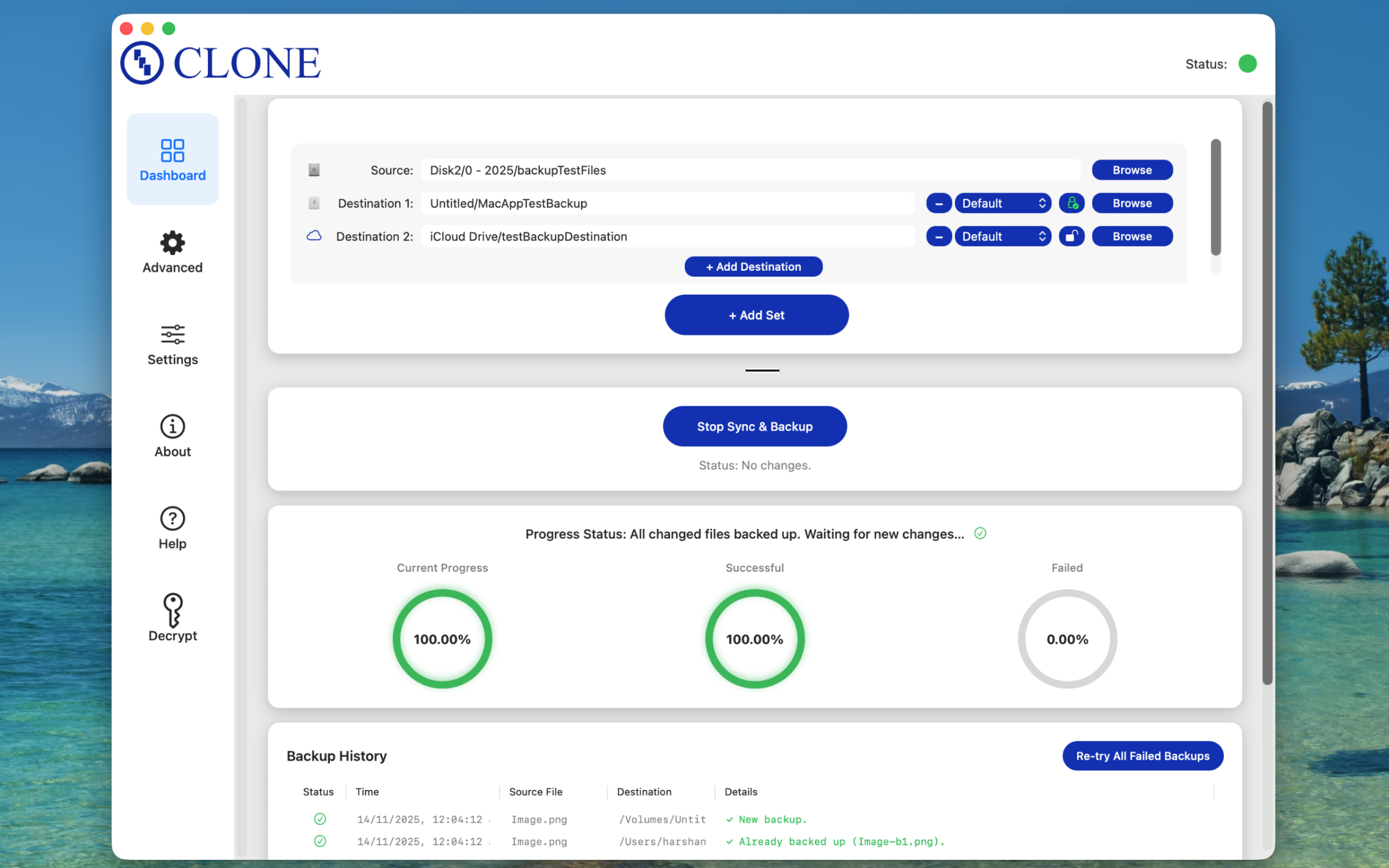
Task: Toggle the encryption lock for Destination 2
Action: (x=1072, y=236)
